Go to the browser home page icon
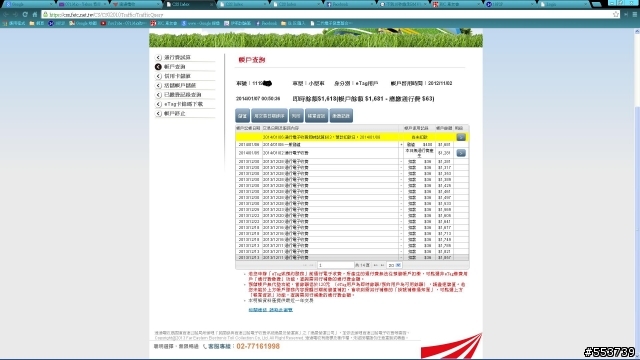This screenshot has height=360, width=640. click(x=35, y=14)
